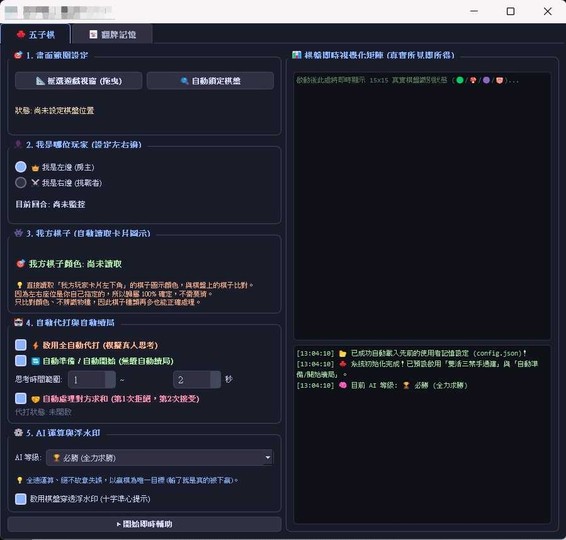The width and height of the screenshot is (566, 540).
Task: Click the 開始即時輔助 button
Action: [x=144, y=524]
